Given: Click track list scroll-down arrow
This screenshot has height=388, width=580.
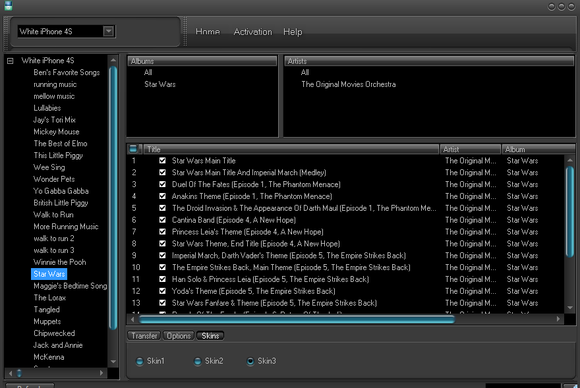Looking at the screenshot, I should click(x=570, y=307).
